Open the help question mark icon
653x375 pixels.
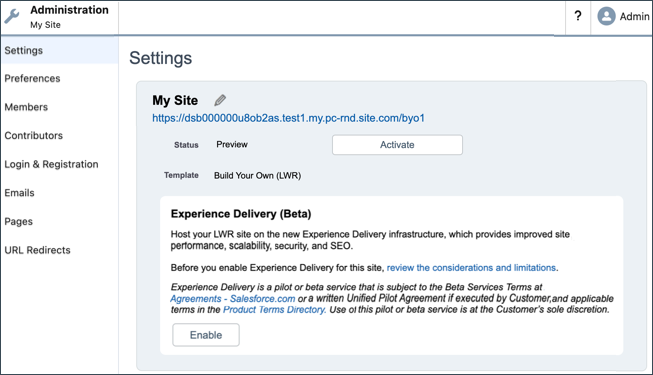(x=578, y=16)
